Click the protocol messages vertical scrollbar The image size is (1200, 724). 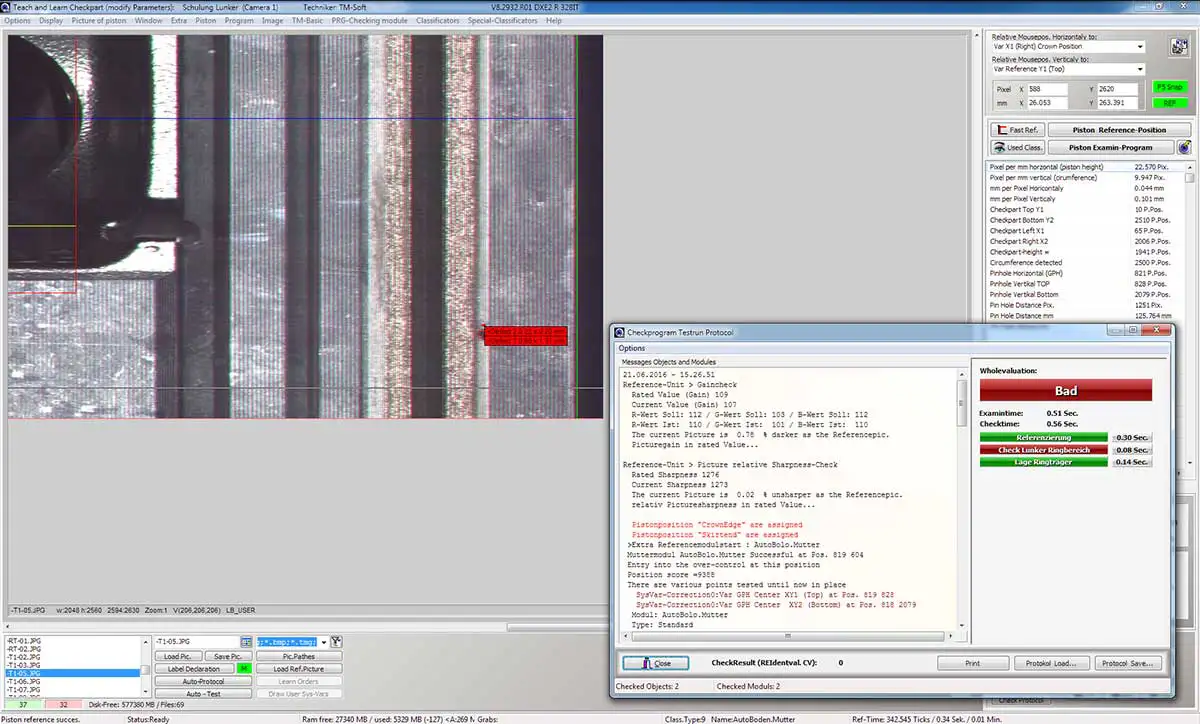pos(962,500)
